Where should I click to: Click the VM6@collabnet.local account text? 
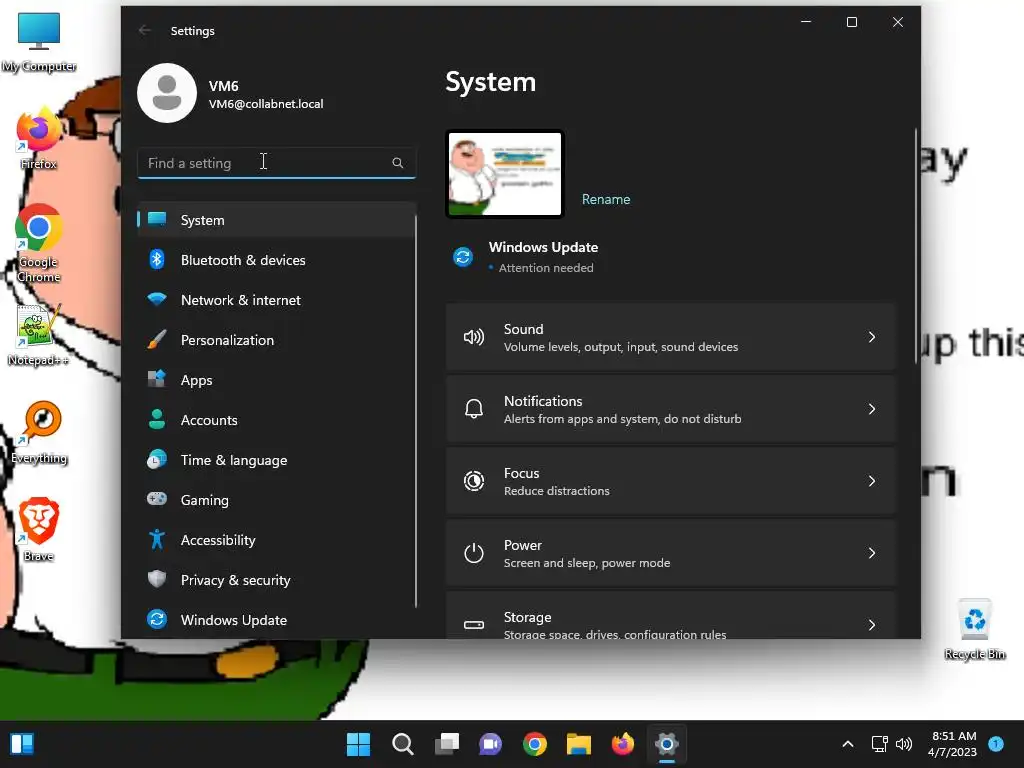(266, 104)
